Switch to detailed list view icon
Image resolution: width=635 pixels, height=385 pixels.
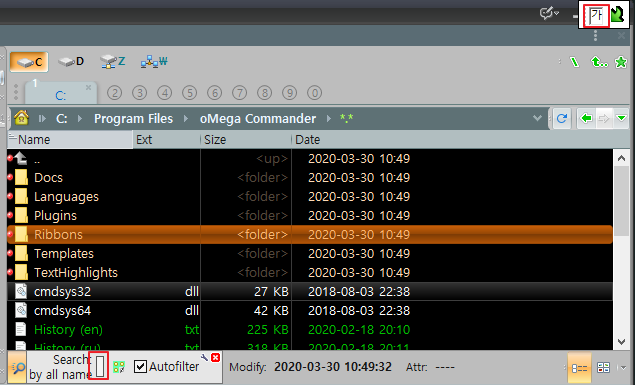pyautogui.click(x=579, y=368)
